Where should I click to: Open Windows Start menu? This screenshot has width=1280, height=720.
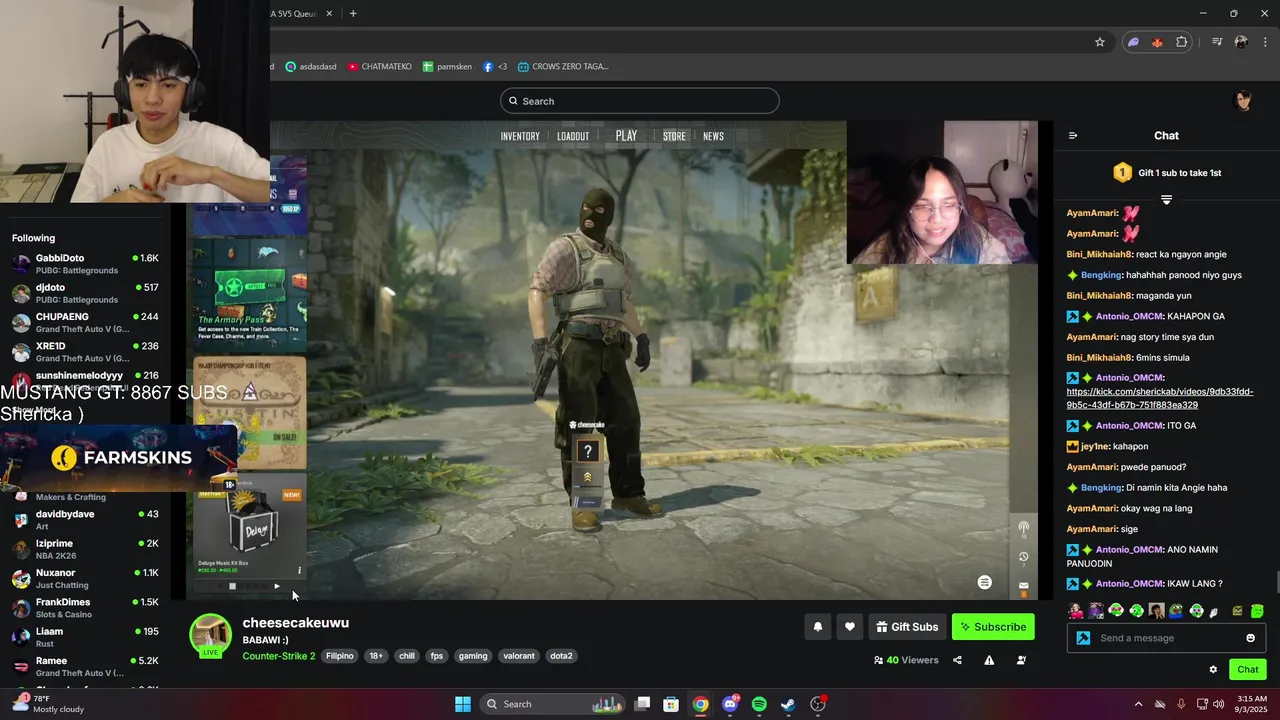(463, 704)
